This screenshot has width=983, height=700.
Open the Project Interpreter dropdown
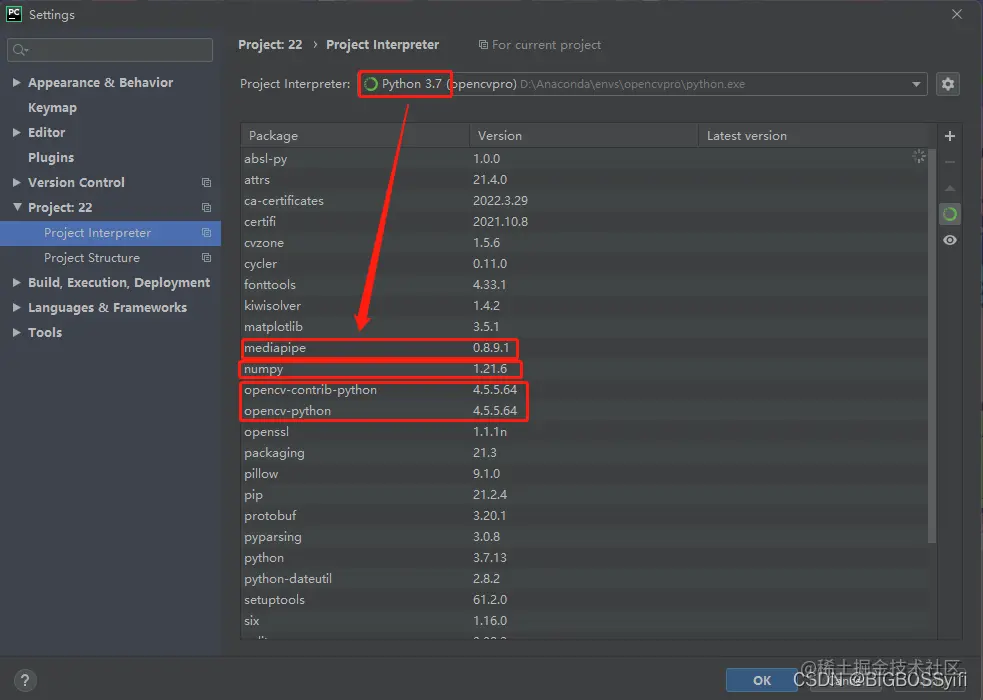click(915, 84)
